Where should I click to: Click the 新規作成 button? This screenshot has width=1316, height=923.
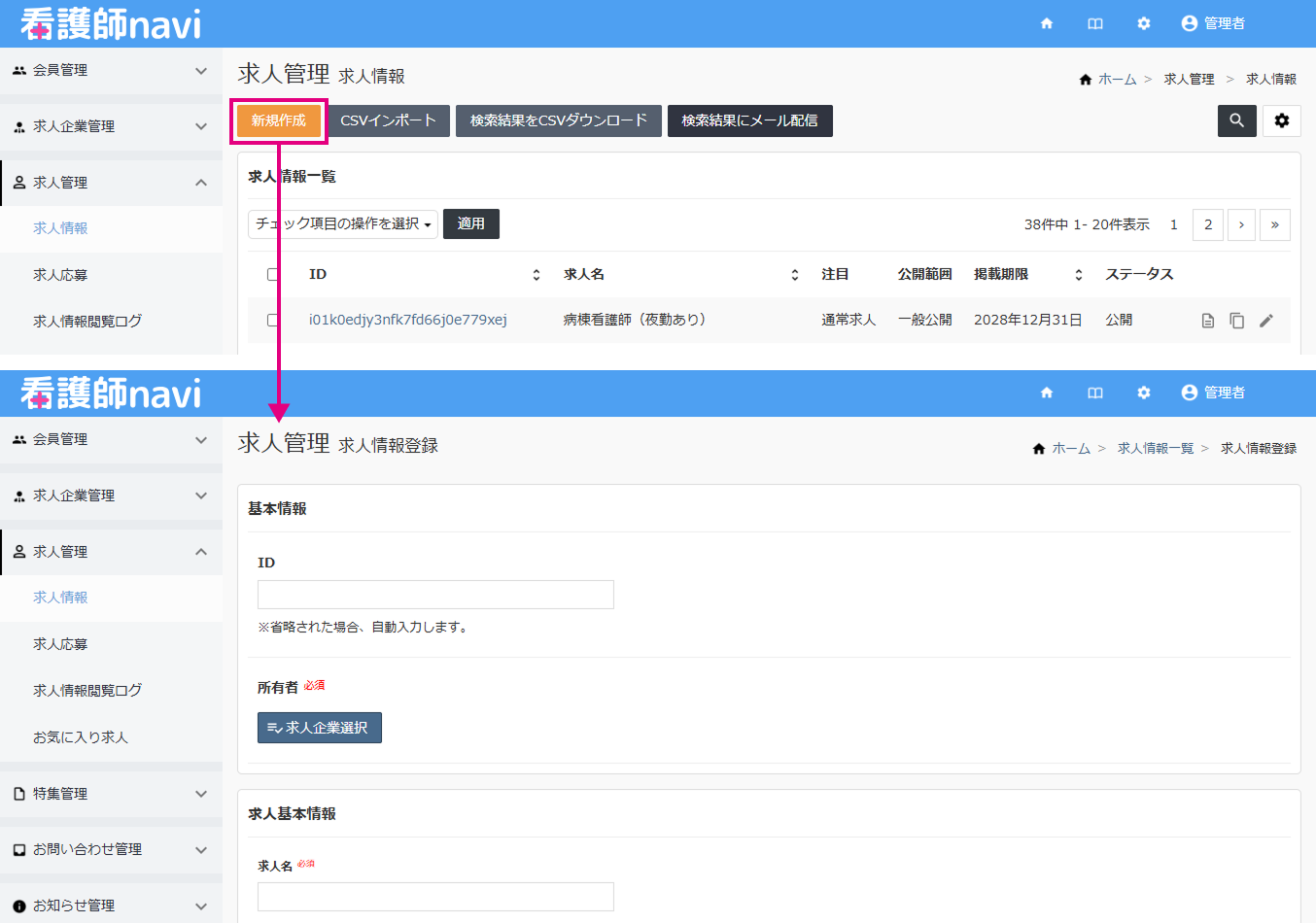click(279, 120)
